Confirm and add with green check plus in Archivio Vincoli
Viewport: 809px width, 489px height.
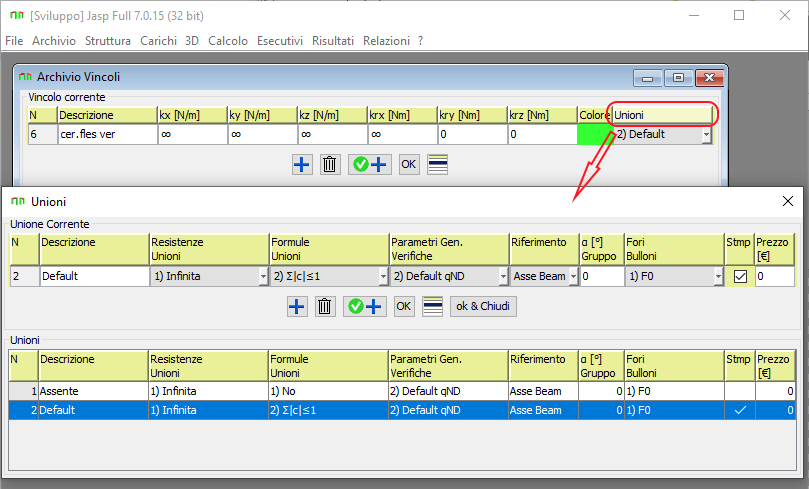click(369, 165)
